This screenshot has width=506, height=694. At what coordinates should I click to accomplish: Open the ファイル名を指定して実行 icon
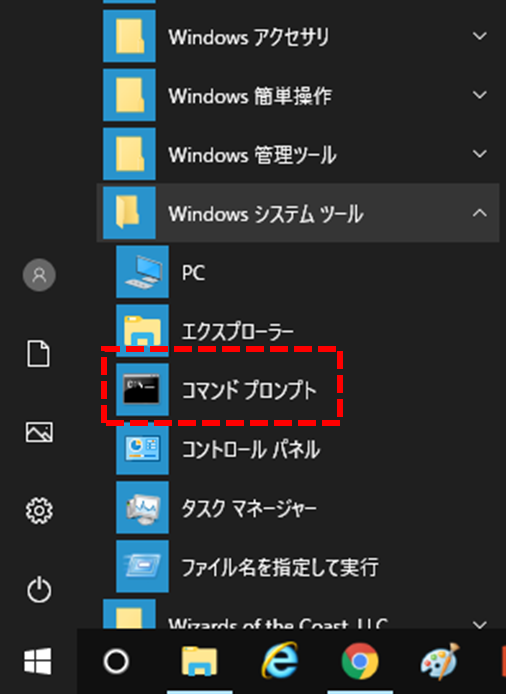pyautogui.click(x=143, y=566)
